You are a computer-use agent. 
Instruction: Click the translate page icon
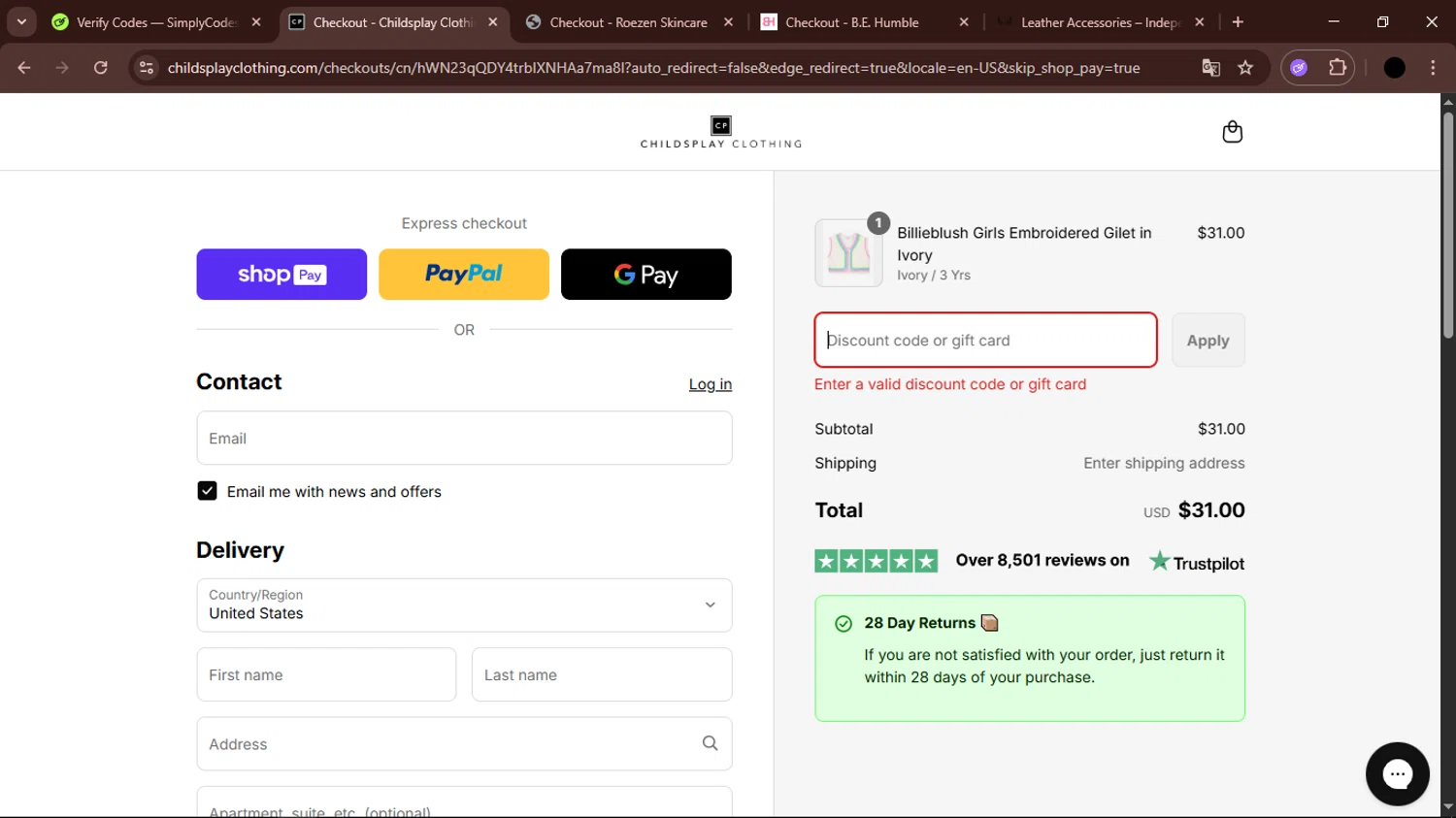(1210, 68)
